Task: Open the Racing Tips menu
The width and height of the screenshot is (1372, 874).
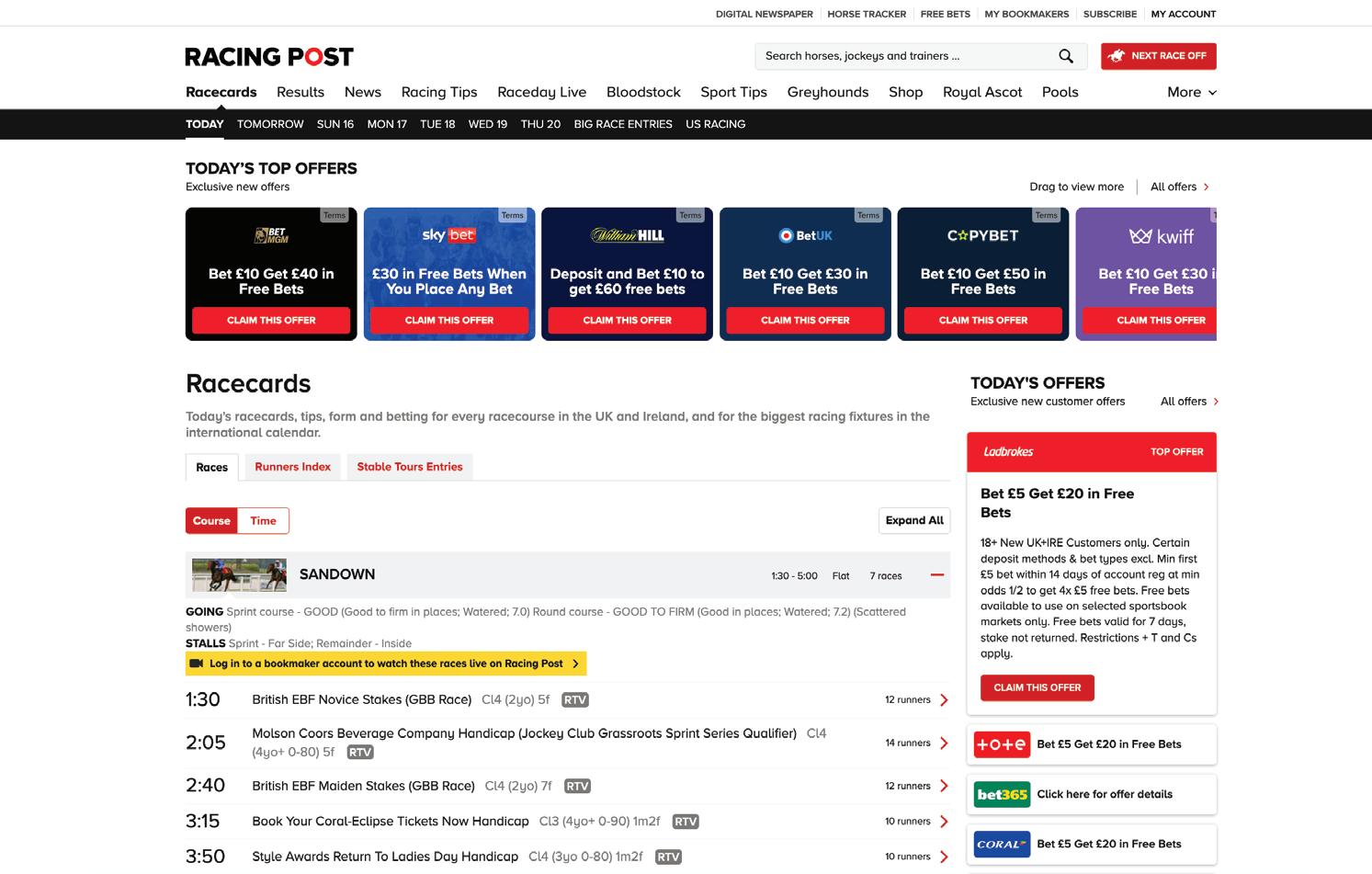Action: tap(439, 92)
